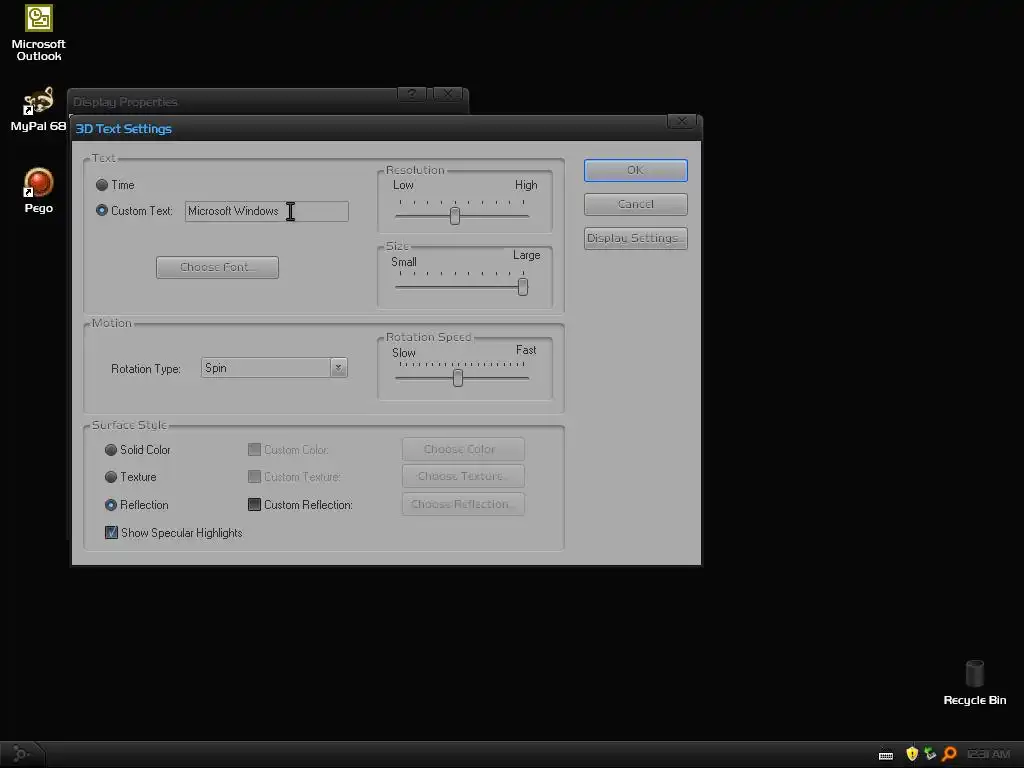Select the Time radio option
The width and height of the screenshot is (1024, 768).
coord(102,185)
